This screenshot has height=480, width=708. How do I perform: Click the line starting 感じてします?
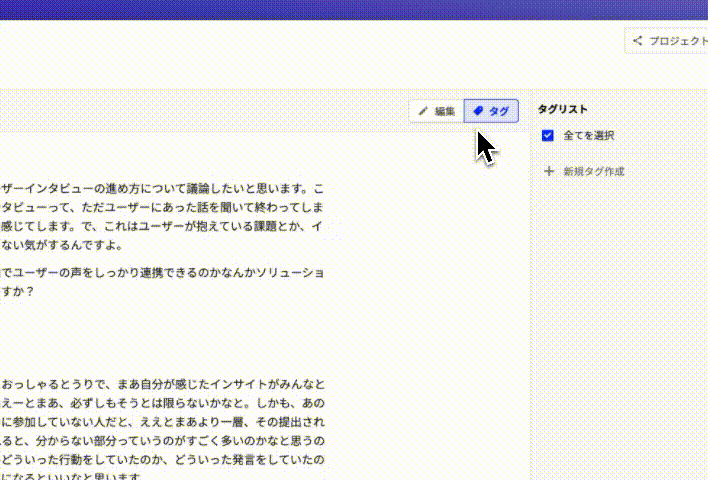coord(162,227)
